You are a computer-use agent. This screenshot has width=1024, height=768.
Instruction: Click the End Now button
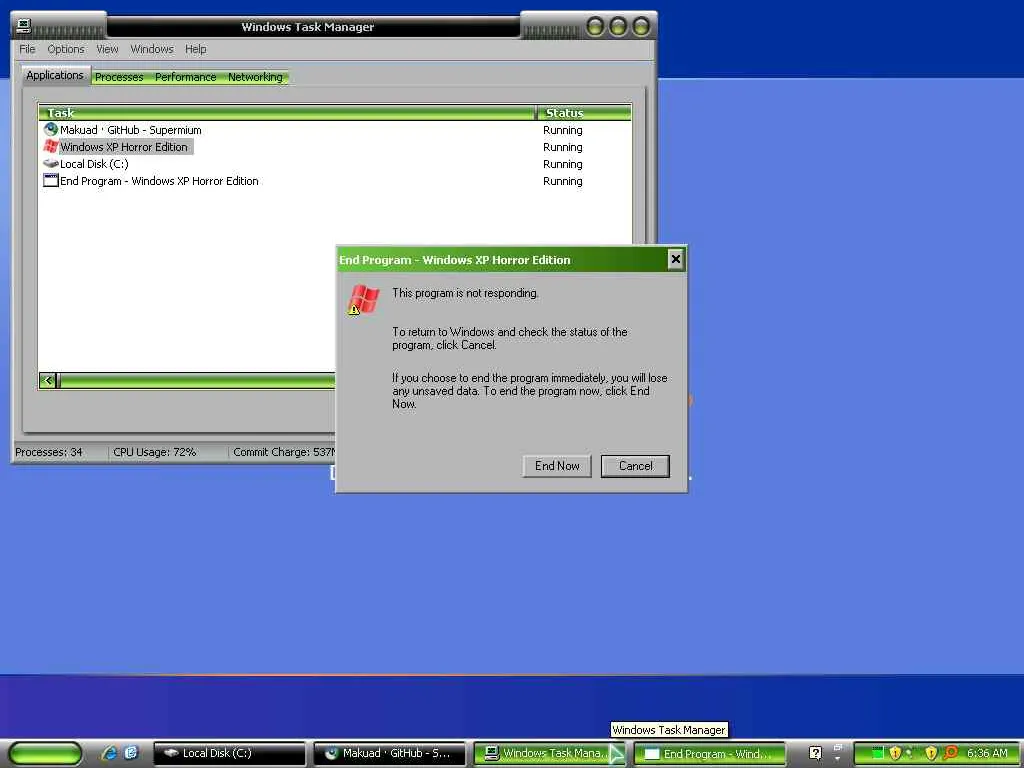click(557, 466)
